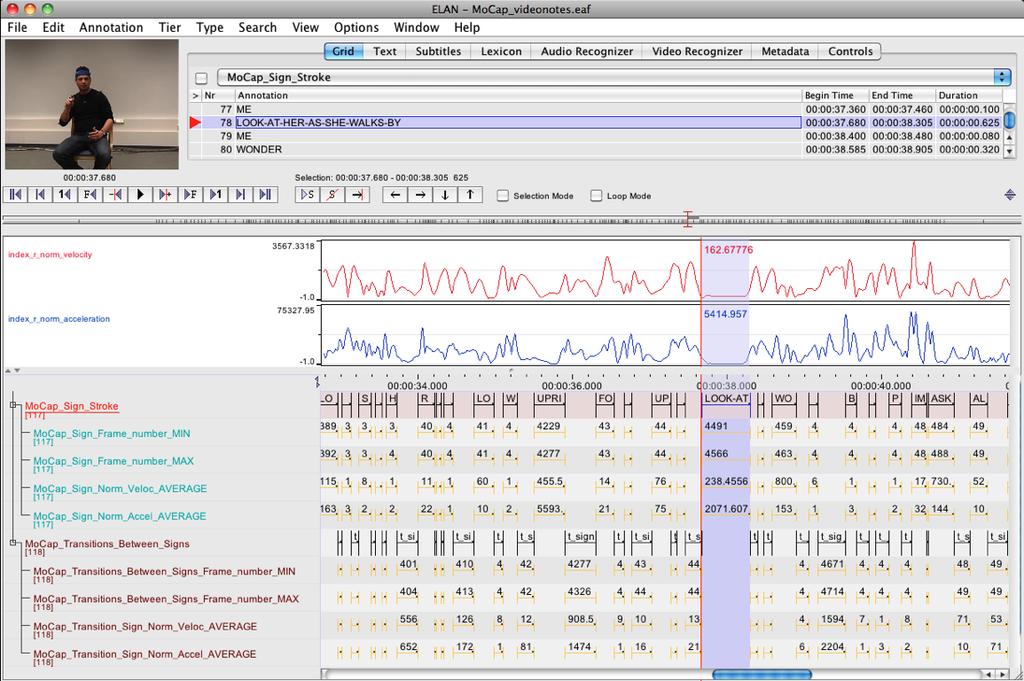Step one frame back (F with left arrow)

[x=90, y=195]
